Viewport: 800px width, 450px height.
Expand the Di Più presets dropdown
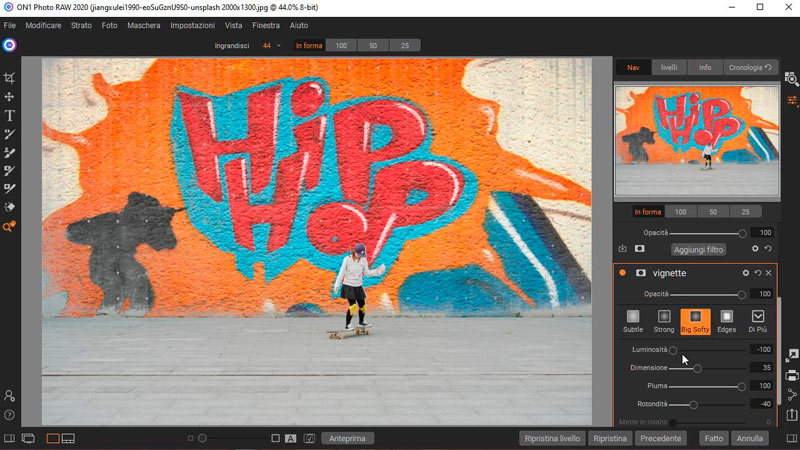pos(758,321)
